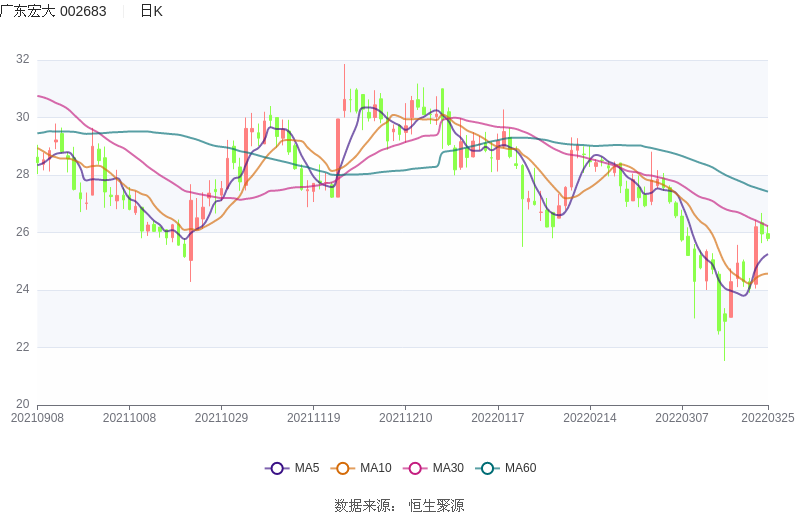
Task: Click the 广东宏大 002683 stock title
Action: pyautogui.click(x=53, y=11)
